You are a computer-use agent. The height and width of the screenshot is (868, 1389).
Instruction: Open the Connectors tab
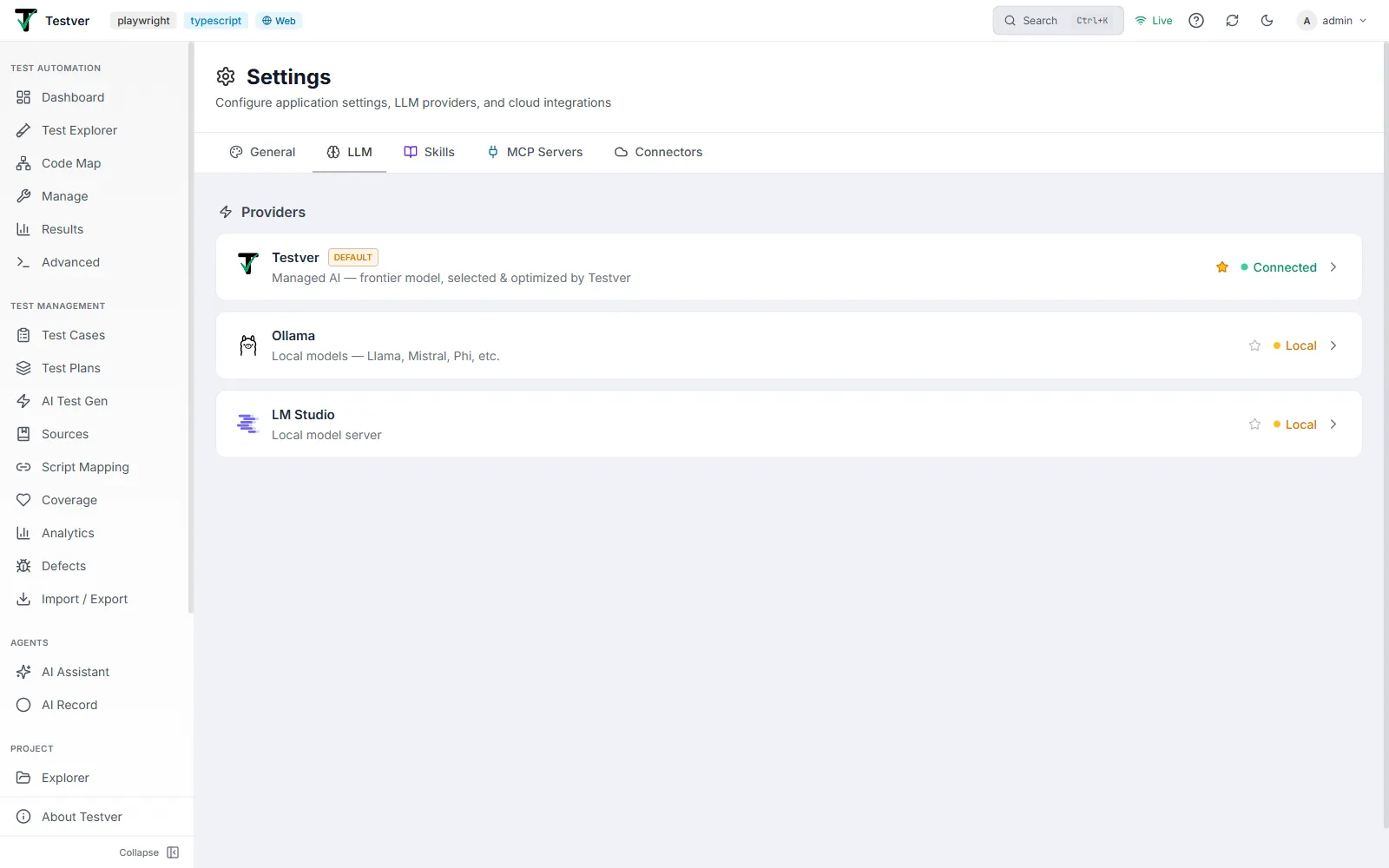(658, 152)
